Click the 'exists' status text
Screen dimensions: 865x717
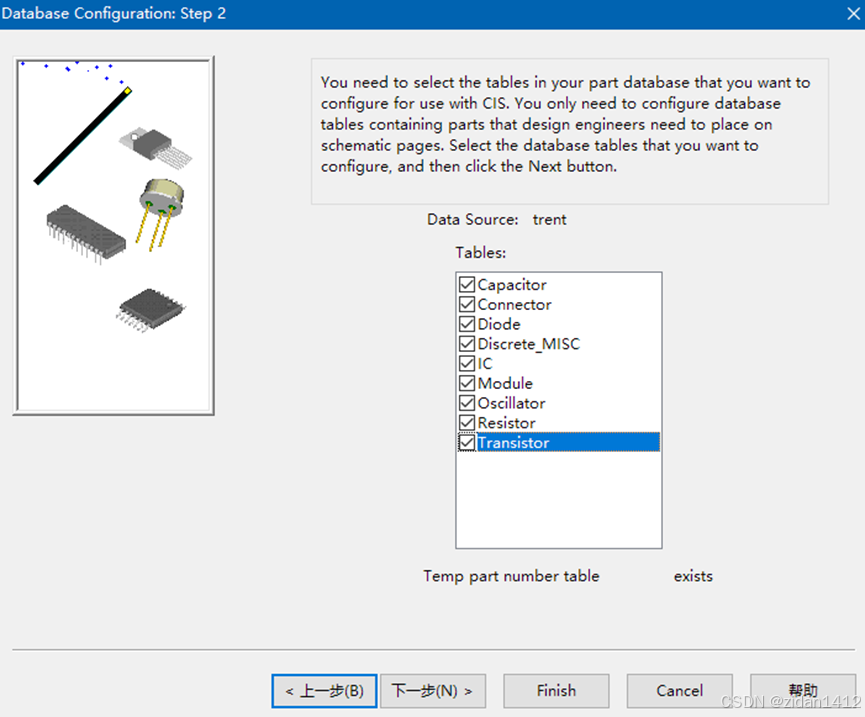click(693, 576)
